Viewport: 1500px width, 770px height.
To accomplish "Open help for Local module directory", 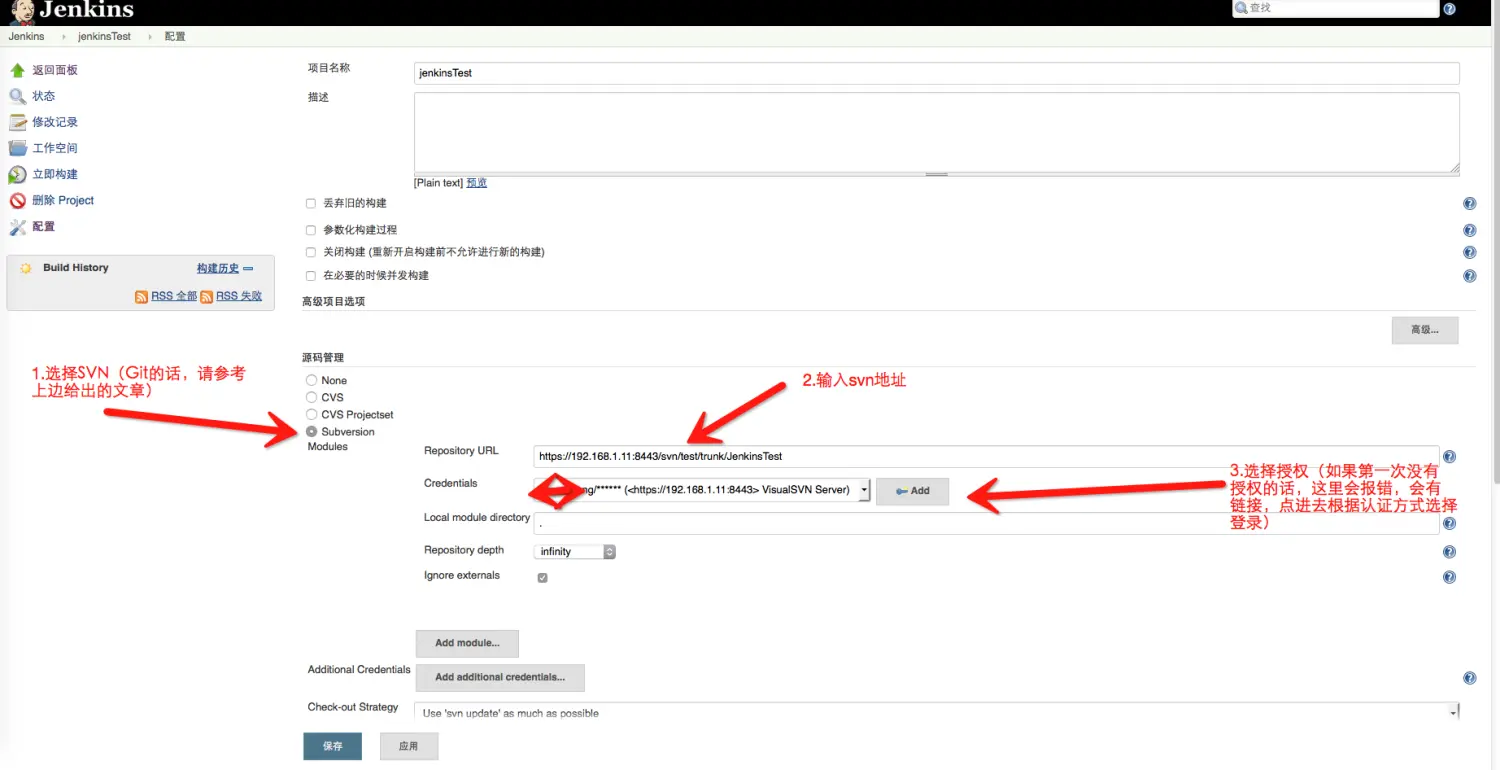I will coord(1449,523).
